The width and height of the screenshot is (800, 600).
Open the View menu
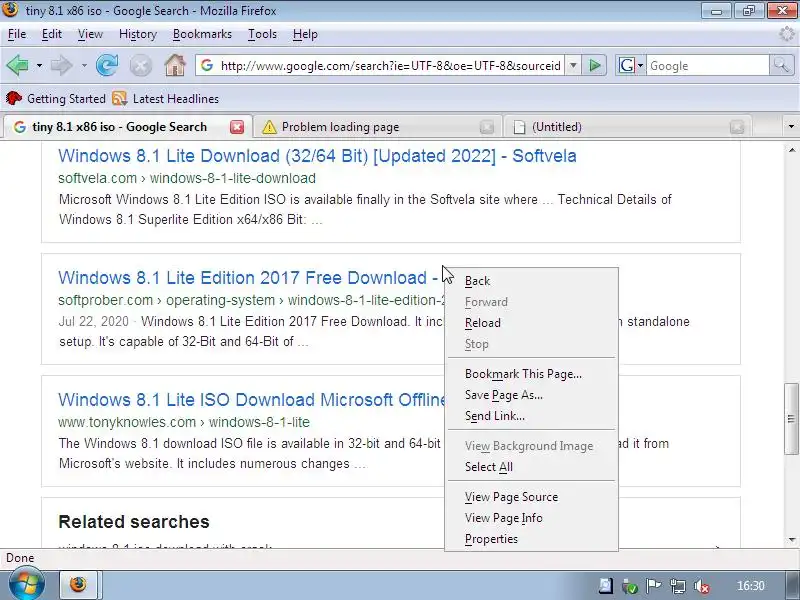click(90, 34)
